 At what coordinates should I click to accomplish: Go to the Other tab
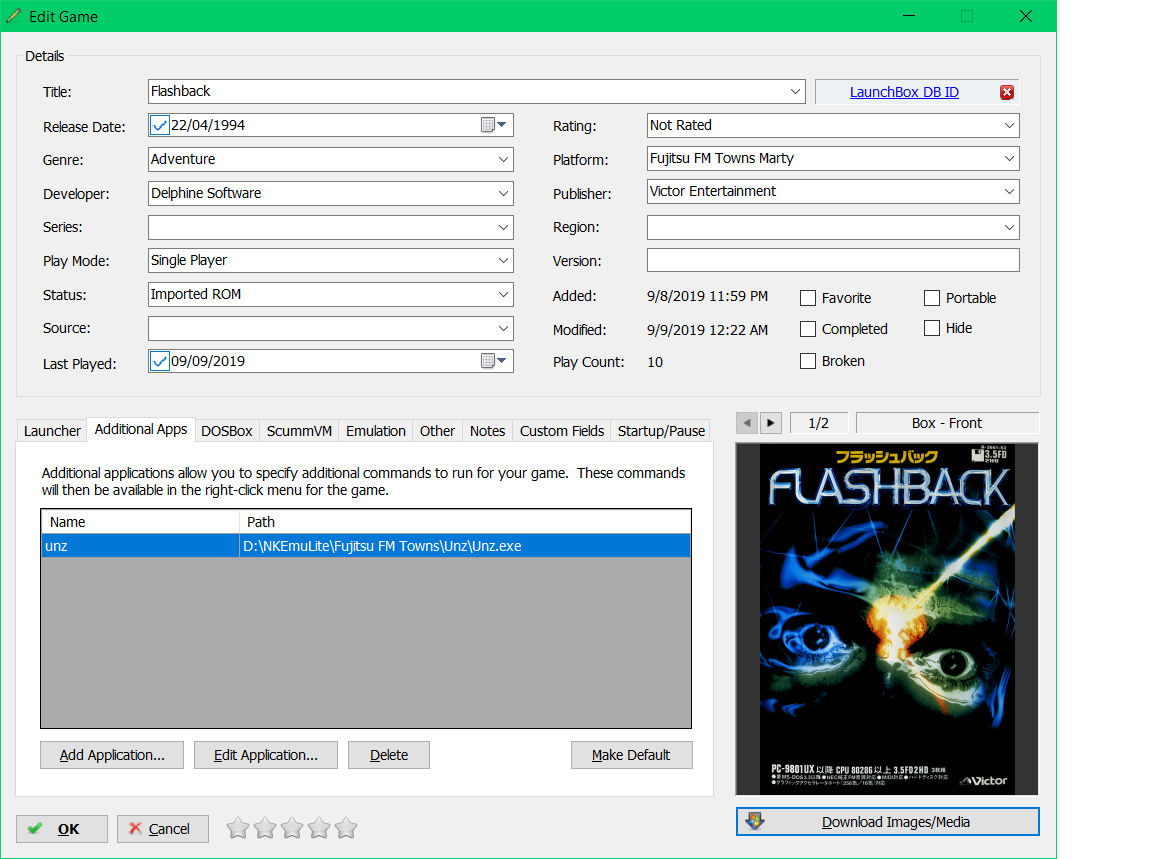tap(437, 431)
